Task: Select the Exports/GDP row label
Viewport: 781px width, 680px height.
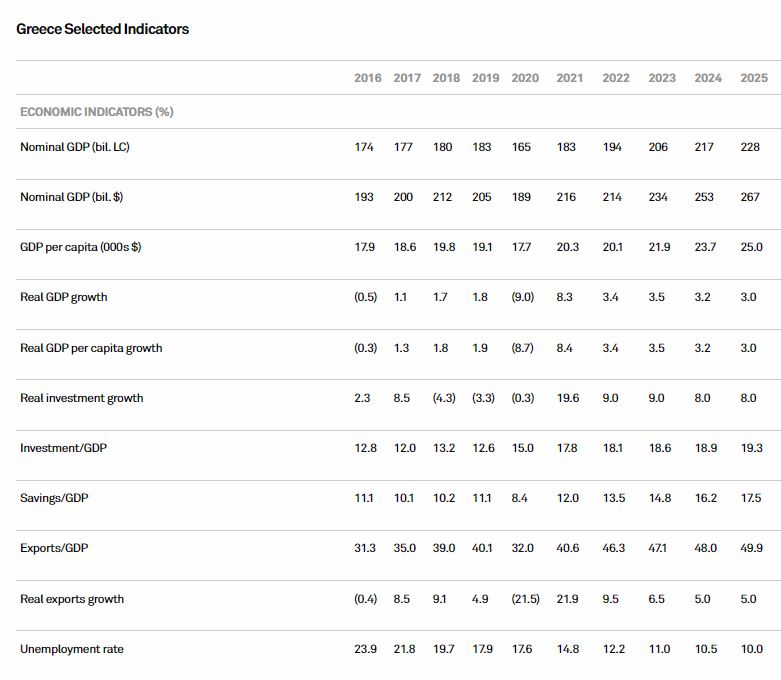Action: (54, 548)
